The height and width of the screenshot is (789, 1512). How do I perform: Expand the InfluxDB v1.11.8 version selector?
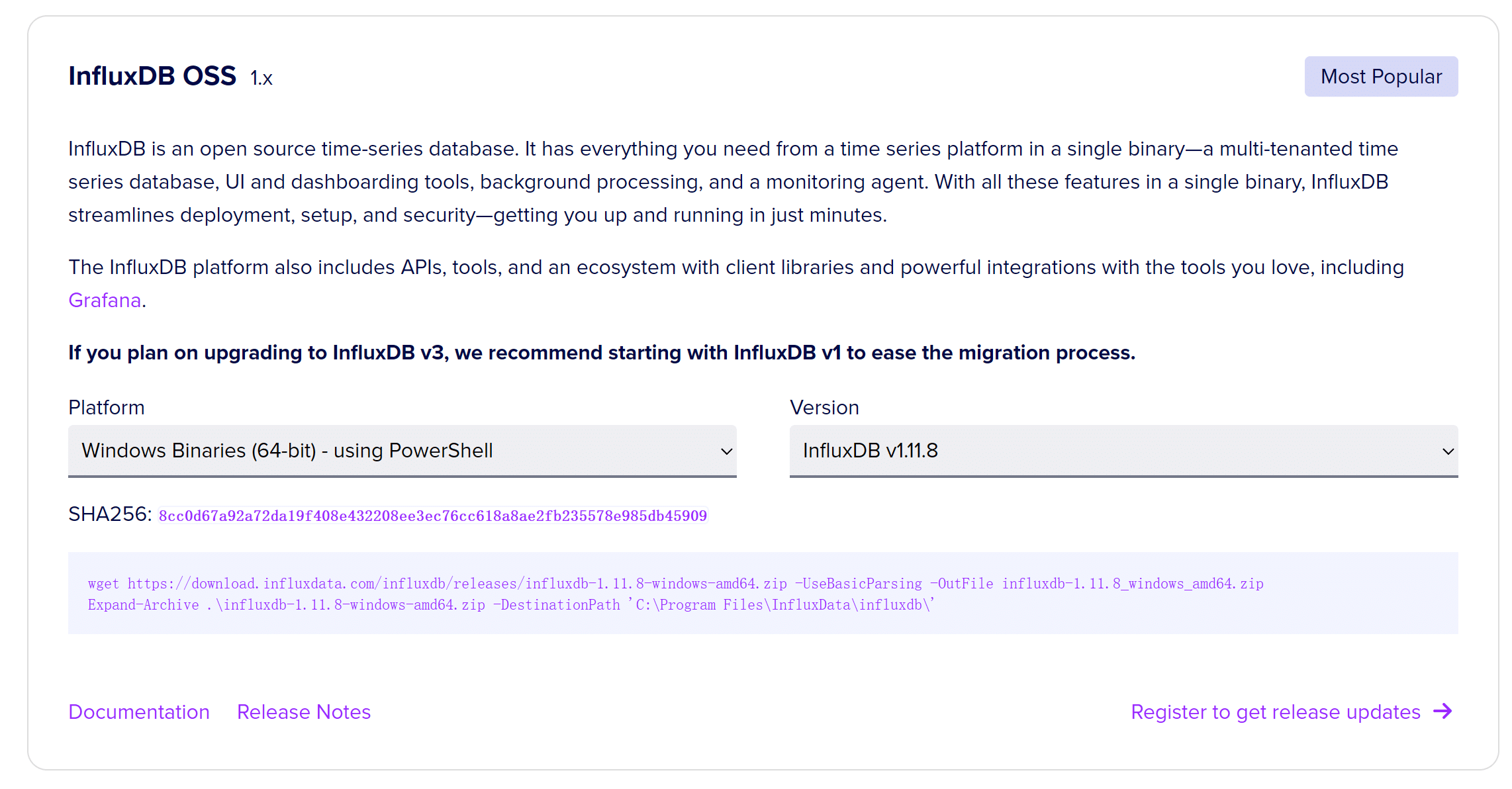pos(1123,451)
